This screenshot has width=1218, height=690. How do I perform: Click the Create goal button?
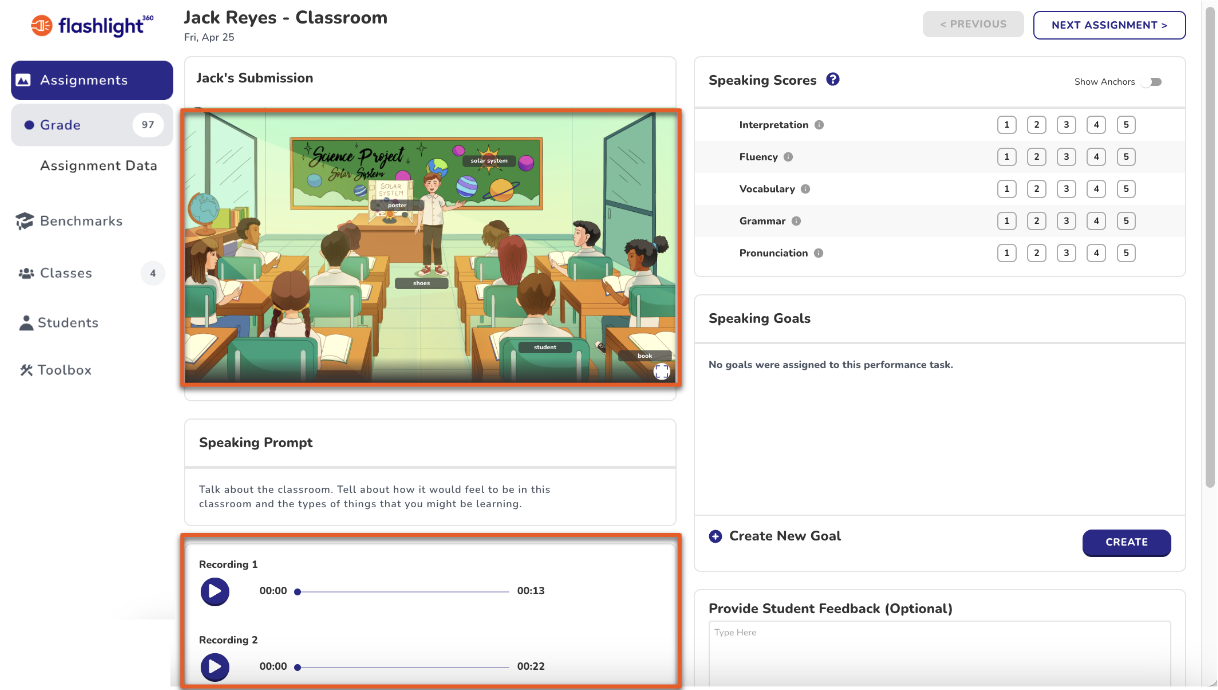tap(1126, 542)
